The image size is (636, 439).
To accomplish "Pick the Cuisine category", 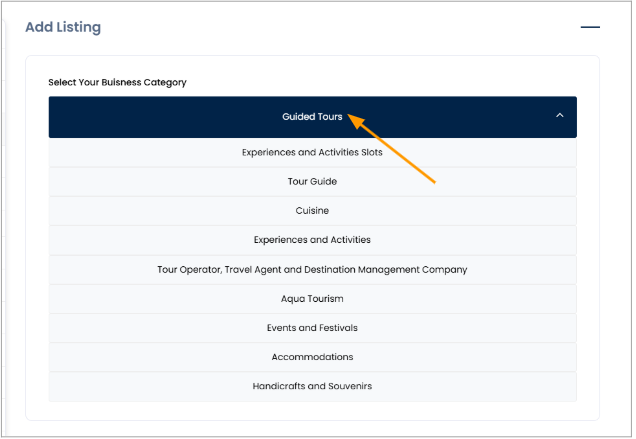I will click(x=312, y=211).
